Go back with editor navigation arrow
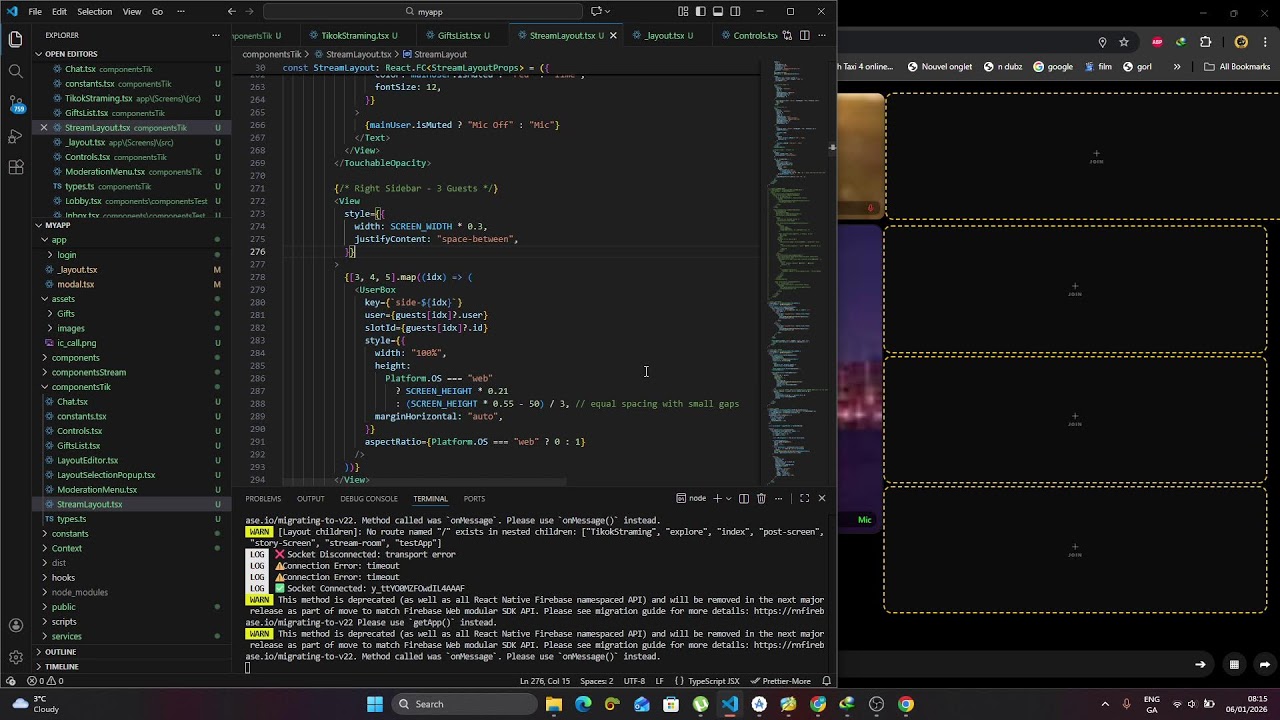Screen dimensions: 1280x720 [232, 11]
